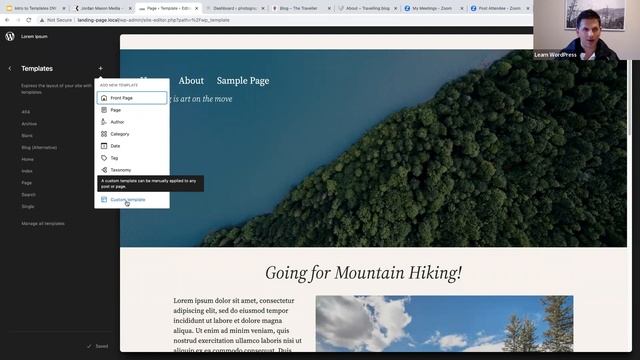Open the Single template in the sidebar
The width and height of the screenshot is (640, 360).
28,207
